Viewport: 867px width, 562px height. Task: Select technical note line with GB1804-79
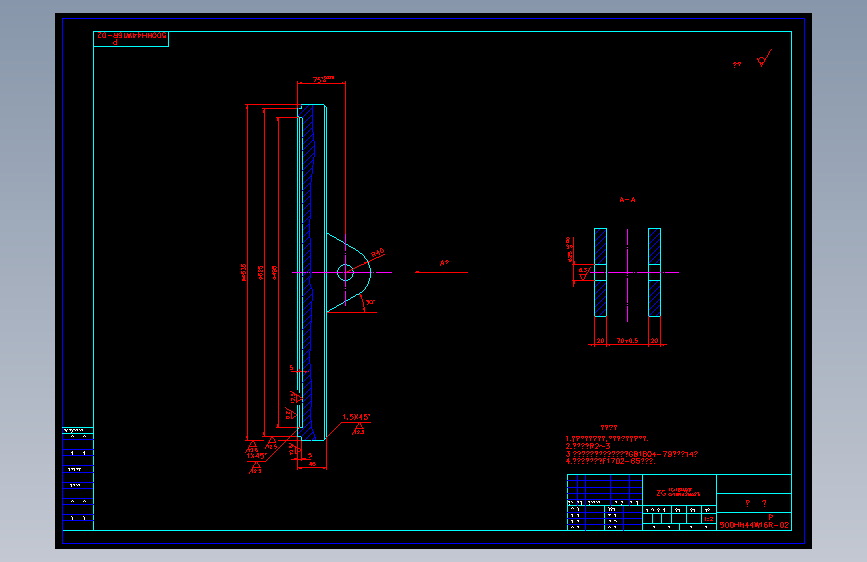click(x=632, y=454)
